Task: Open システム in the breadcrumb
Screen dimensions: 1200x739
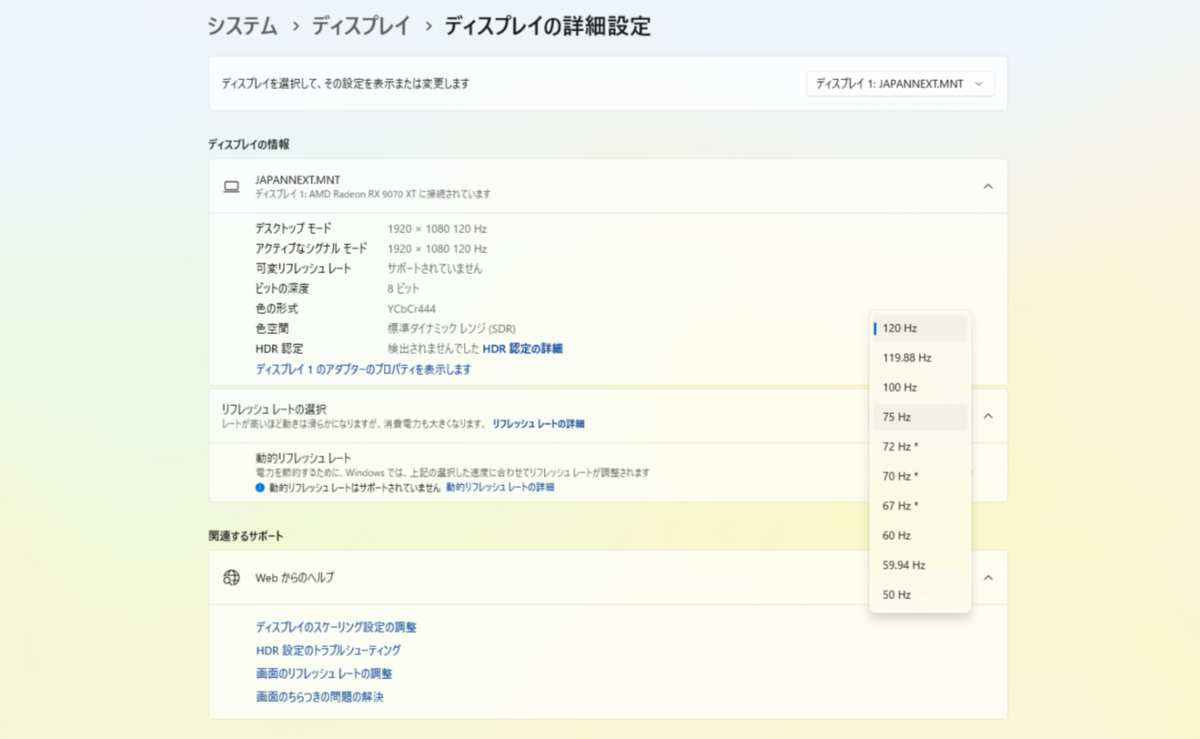Action: click(240, 26)
